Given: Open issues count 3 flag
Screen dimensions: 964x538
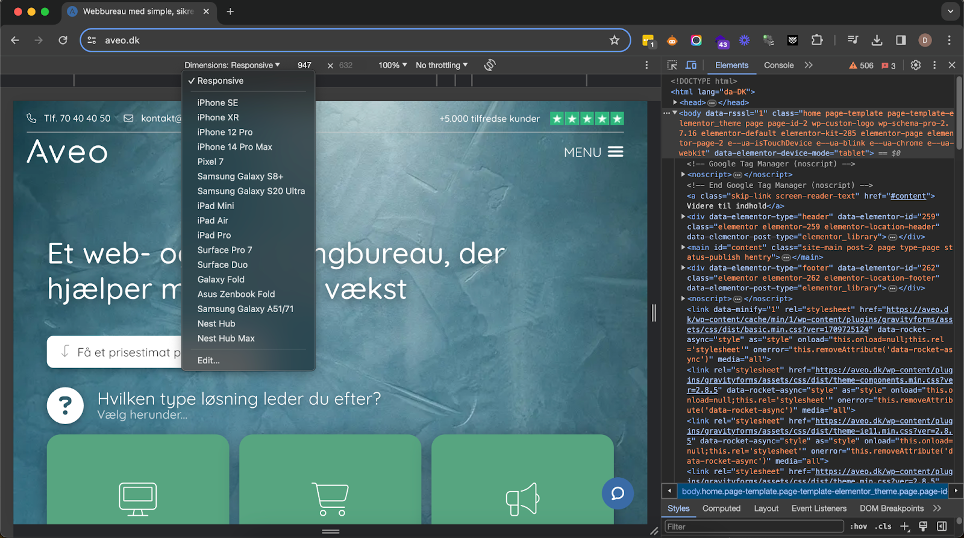Looking at the screenshot, I should coord(889,65).
